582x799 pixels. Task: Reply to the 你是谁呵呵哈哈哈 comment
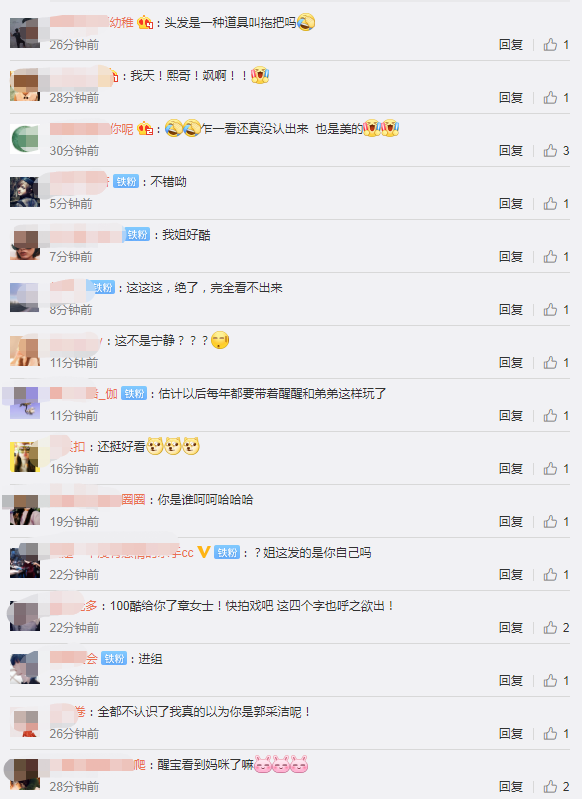click(511, 522)
